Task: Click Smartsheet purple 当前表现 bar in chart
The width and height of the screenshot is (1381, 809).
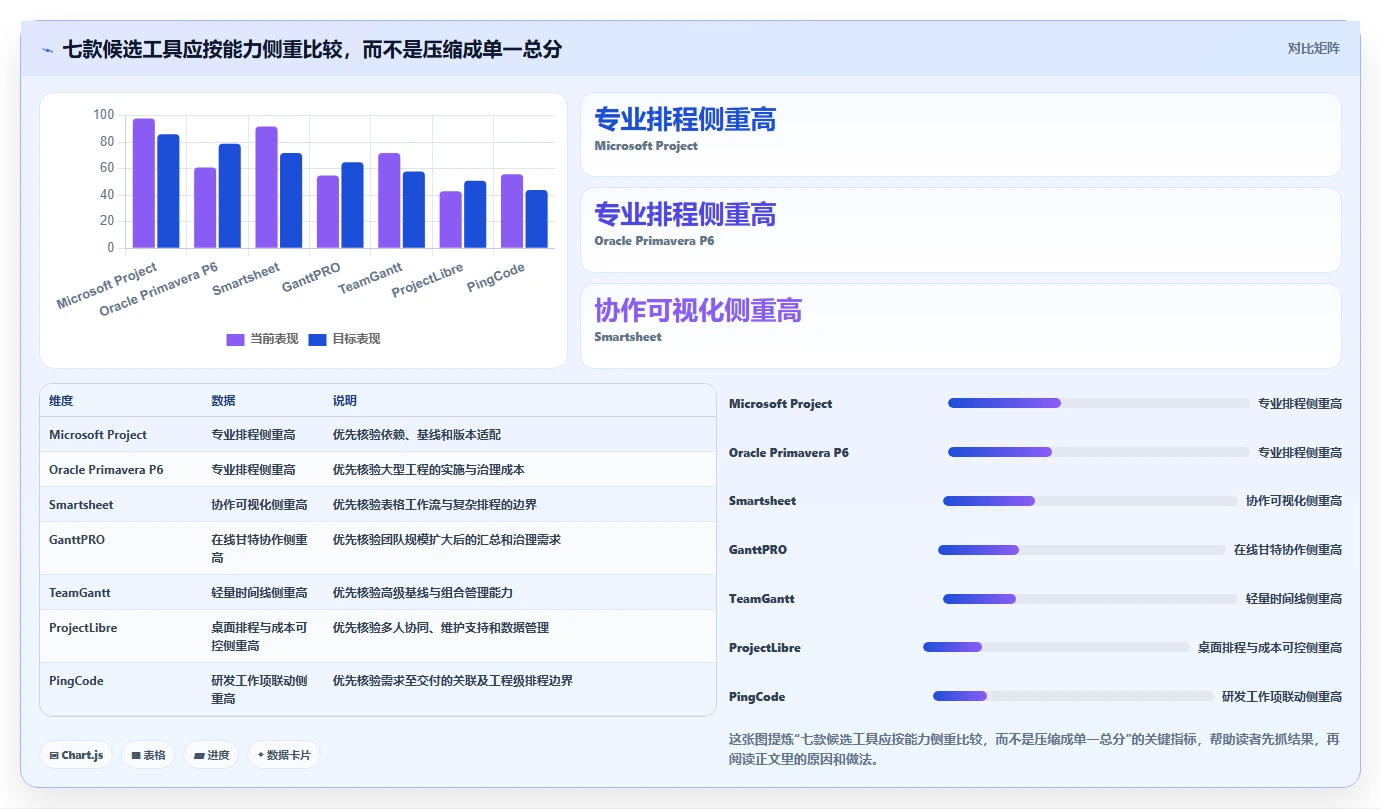Action: pos(266,187)
